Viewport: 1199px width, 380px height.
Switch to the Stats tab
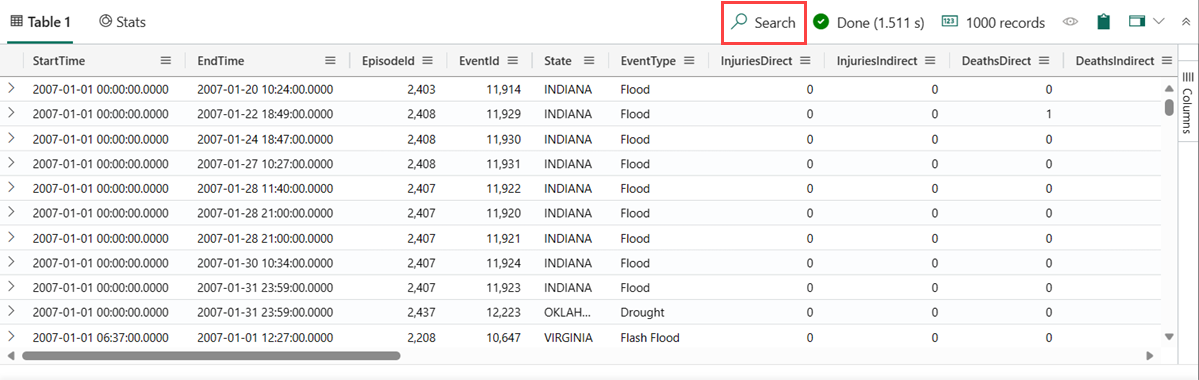(122, 22)
